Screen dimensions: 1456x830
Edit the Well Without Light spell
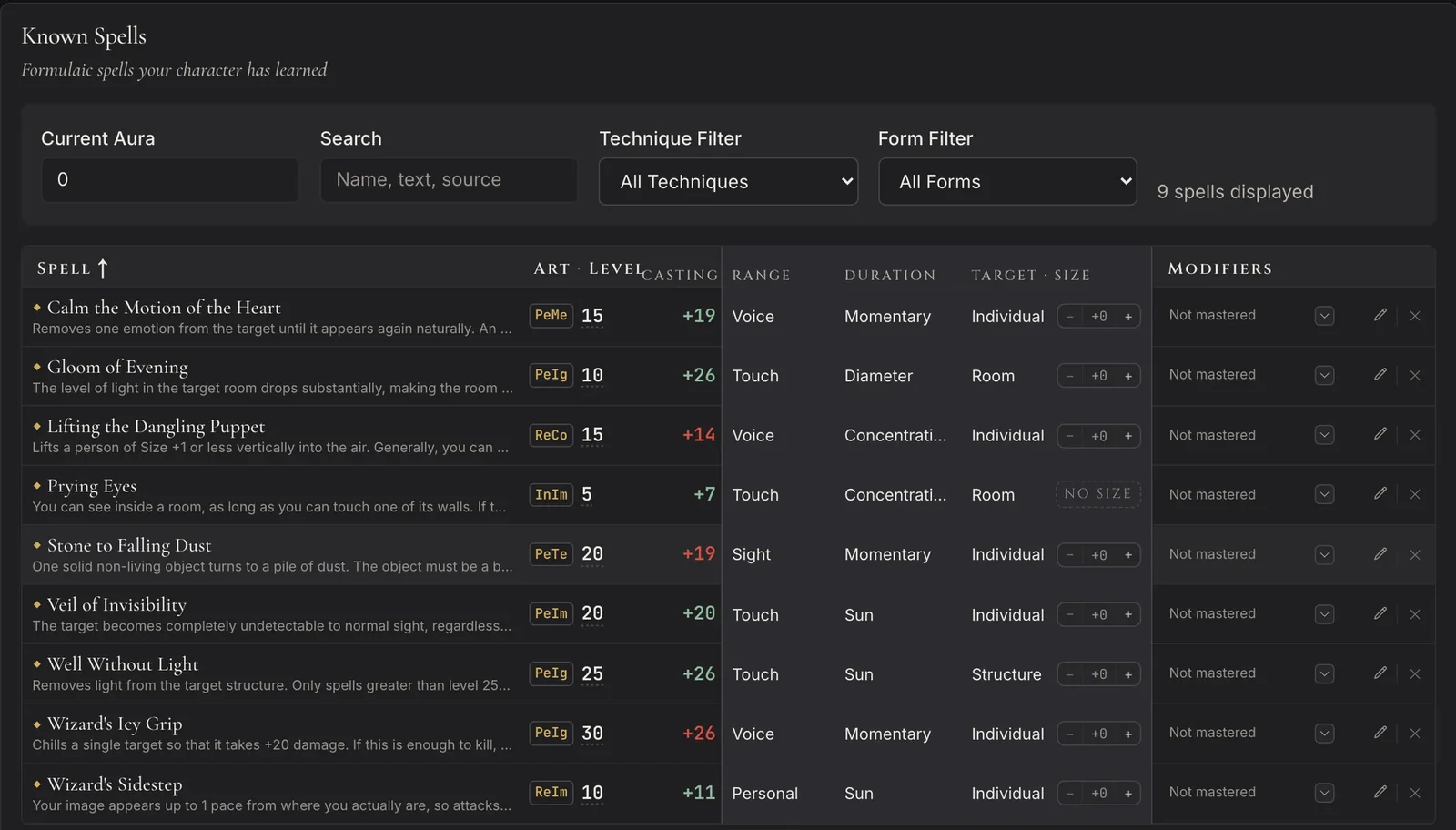click(x=1380, y=673)
